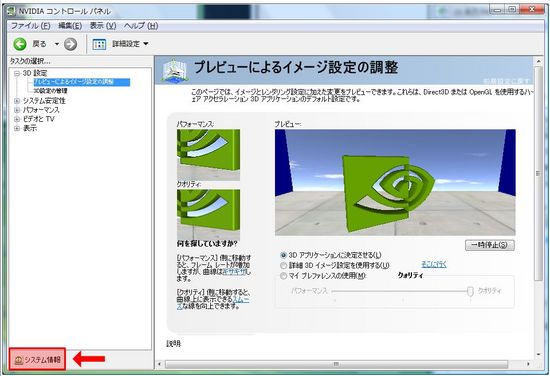Screen dimensions: 550x376
Task: Open the ファイル(F) menu
Action: tap(31, 26)
